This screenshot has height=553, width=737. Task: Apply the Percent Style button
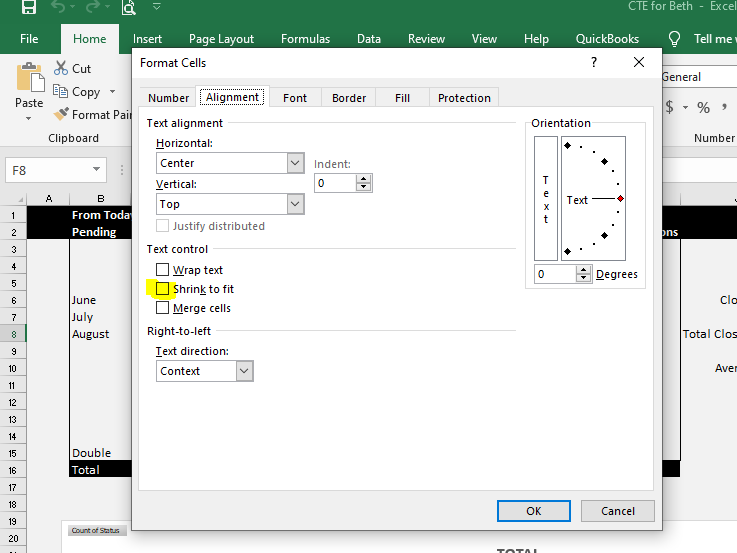(703, 108)
